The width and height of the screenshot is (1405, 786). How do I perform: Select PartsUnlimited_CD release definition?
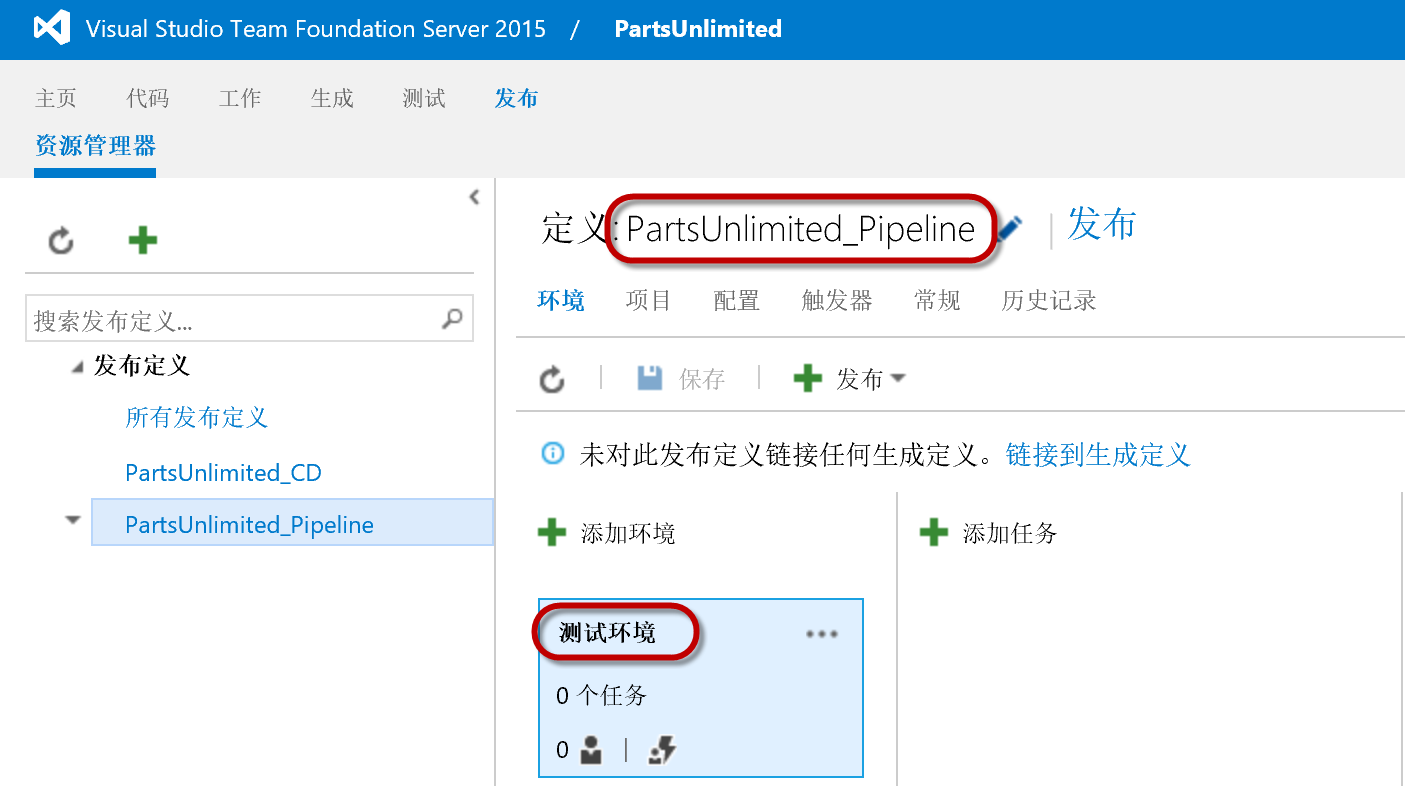[223, 472]
